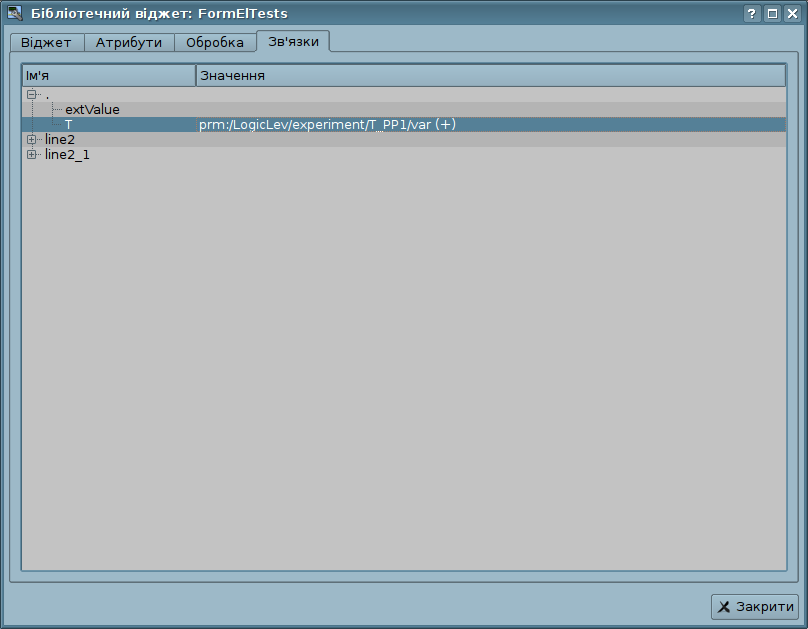Select the extValue tree item
This screenshot has width=808, height=629.
[x=92, y=109]
